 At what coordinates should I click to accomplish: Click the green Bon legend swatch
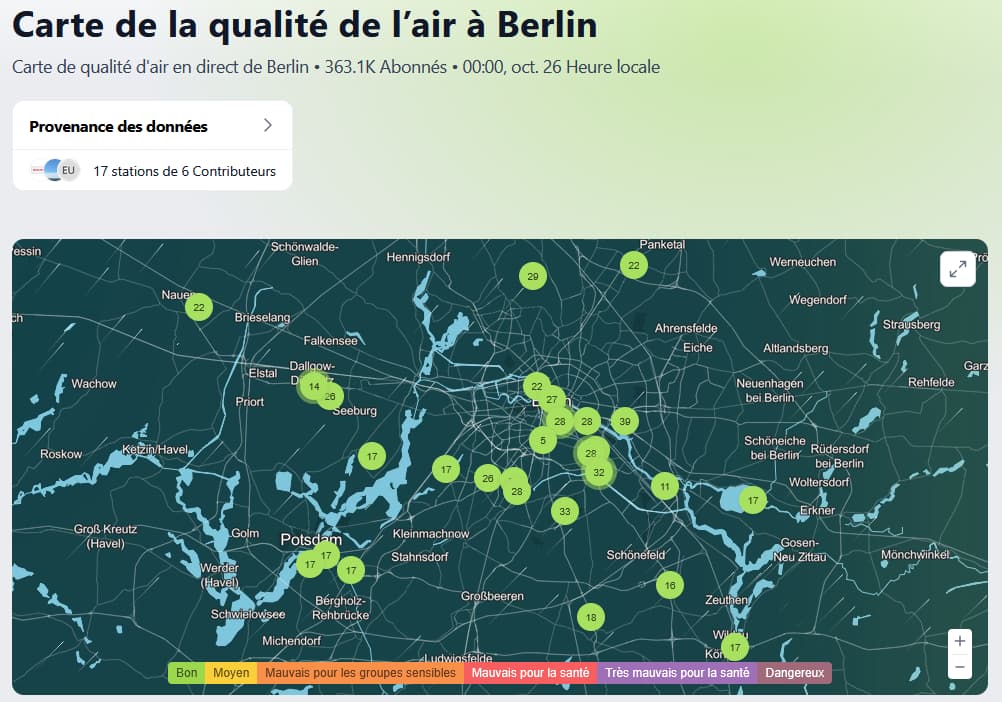click(x=186, y=673)
